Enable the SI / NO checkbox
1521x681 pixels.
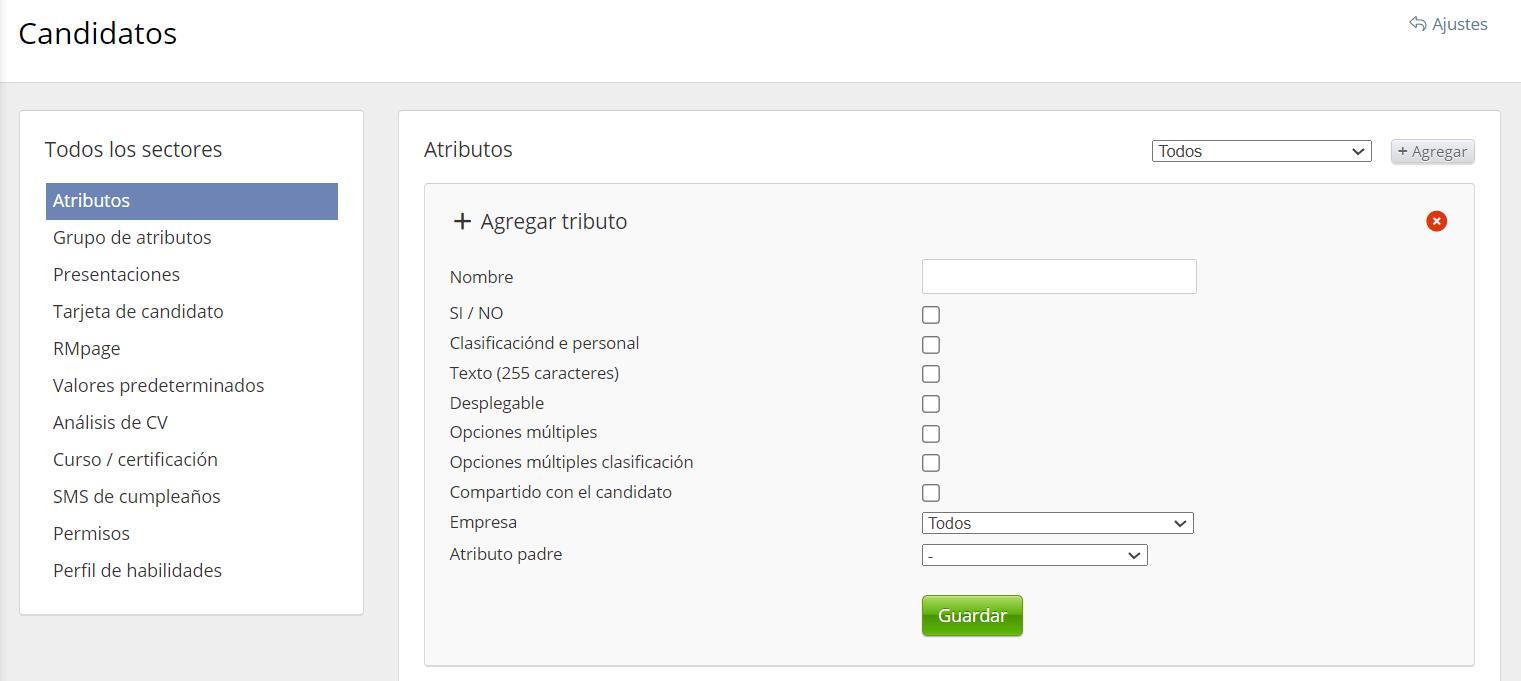click(931, 315)
